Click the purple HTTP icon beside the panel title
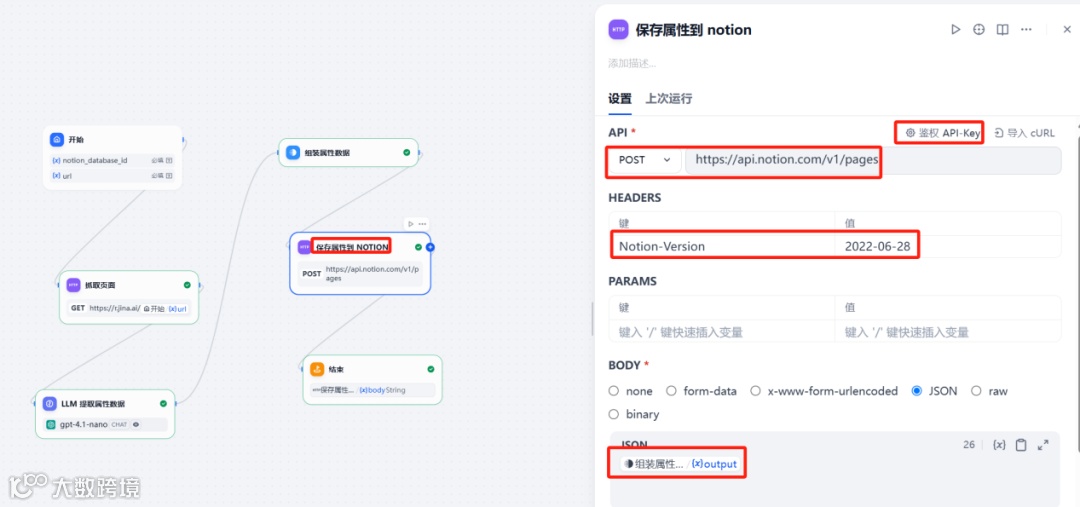The width and height of the screenshot is (1080, 507). 619,30
